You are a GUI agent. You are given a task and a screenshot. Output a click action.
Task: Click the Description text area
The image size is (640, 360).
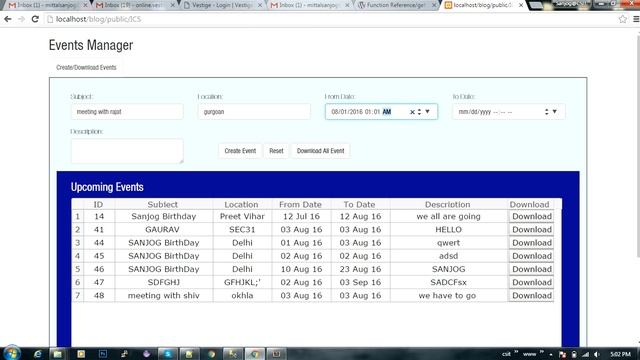pos(127,151)
